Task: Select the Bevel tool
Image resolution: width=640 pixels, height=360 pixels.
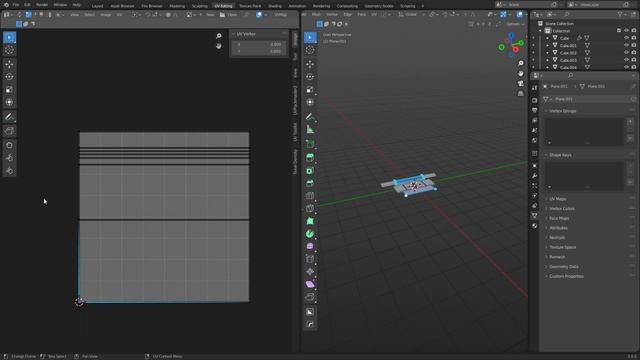Action: [310, 183]
